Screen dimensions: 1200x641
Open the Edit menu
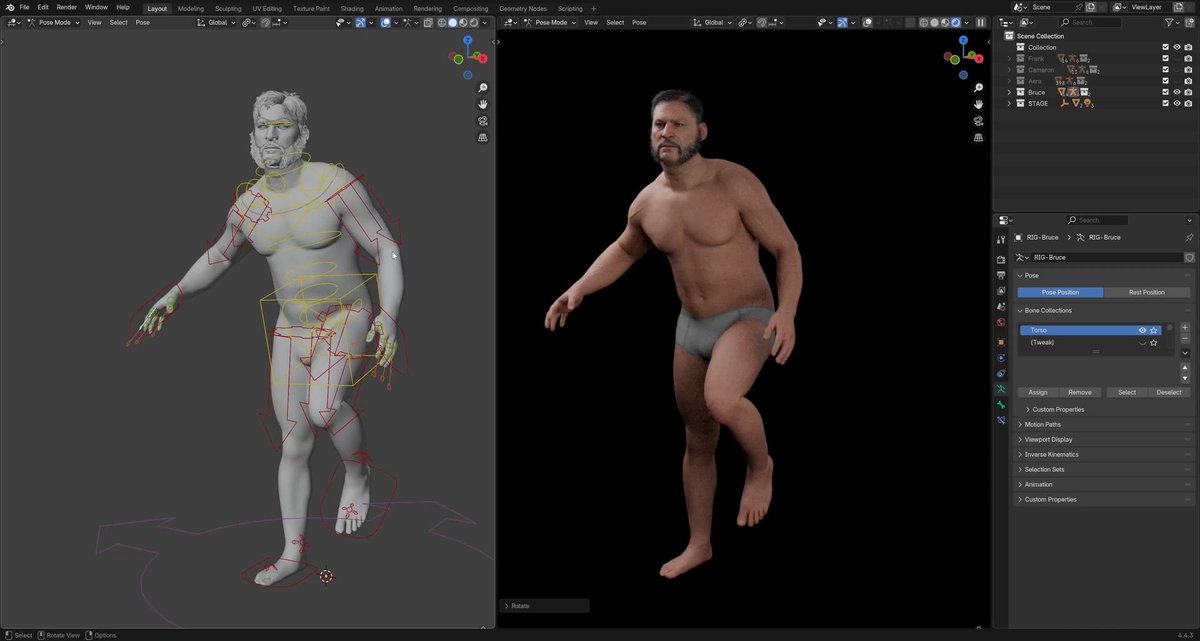tap(43, 7)
